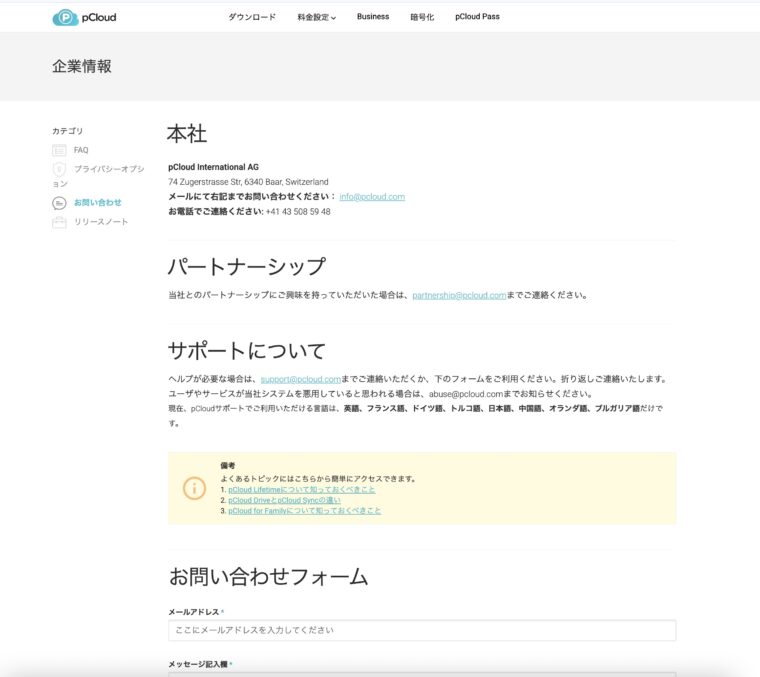Open pCloud Pass from the navigation
Image resolution: width=760 pixels, height=677 pixels.
477,17
